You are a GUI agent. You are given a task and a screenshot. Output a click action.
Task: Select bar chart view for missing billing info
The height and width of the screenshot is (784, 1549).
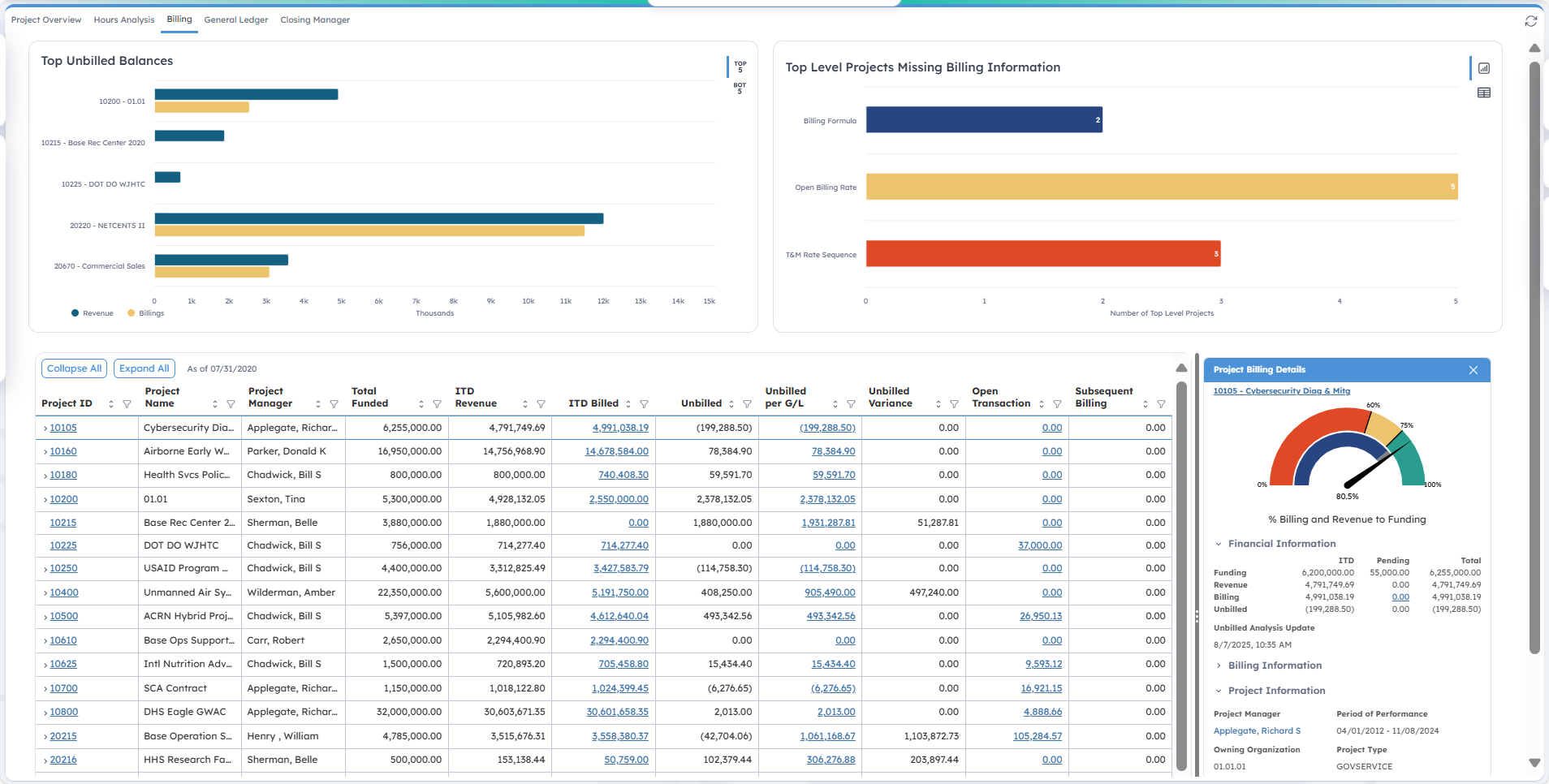coord(1483,68)
